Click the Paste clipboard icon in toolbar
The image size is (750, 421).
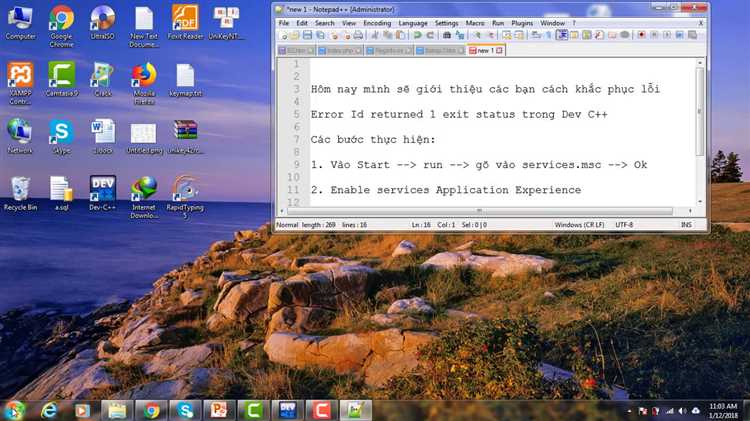tap(400, 35)
